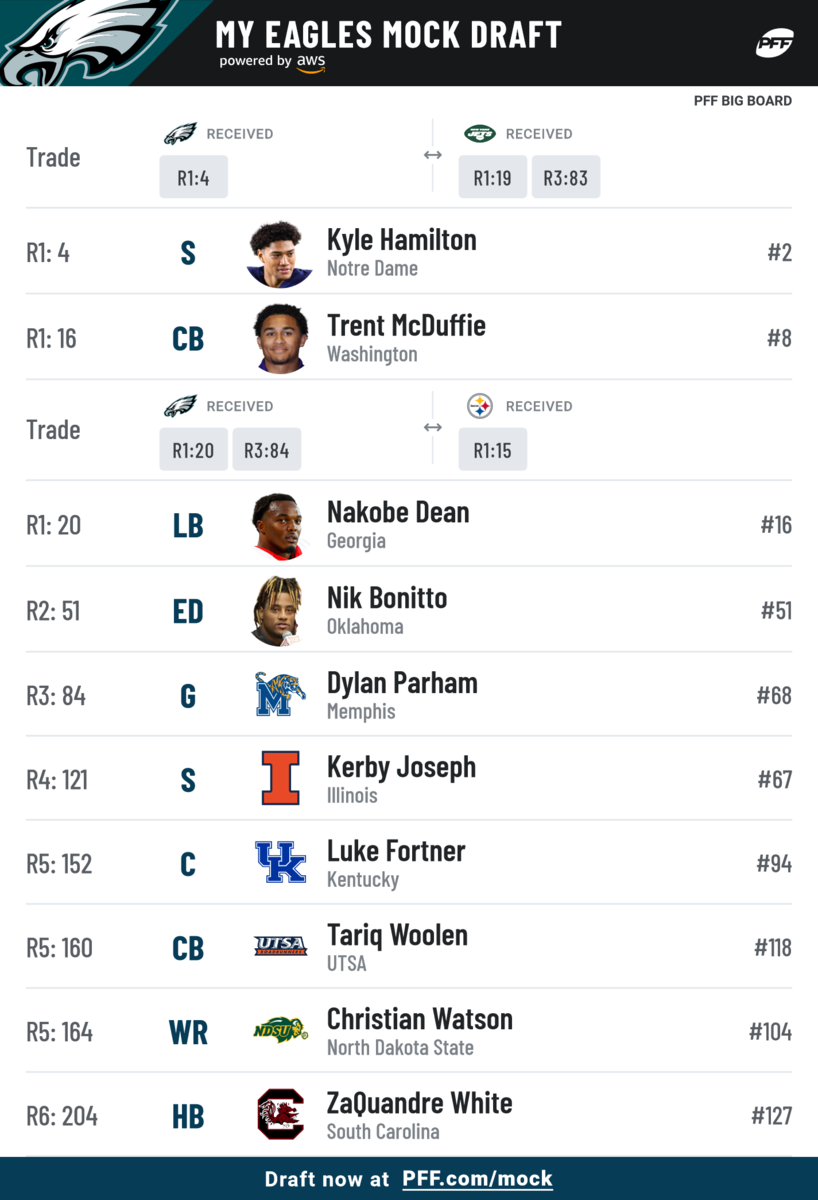This screenshot has width=818, height=1200.
Task: Select the R3:83 pick chip
Action: (566, 178)
